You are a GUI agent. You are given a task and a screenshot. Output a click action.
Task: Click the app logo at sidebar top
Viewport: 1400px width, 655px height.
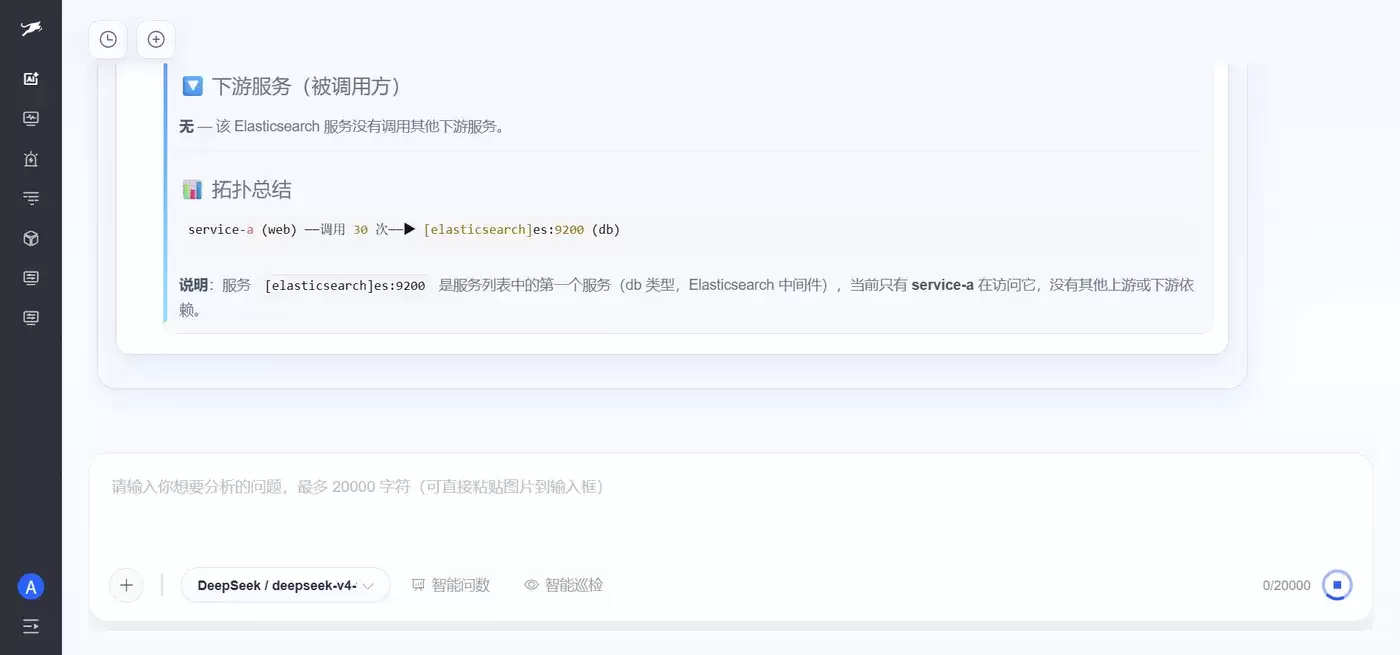pos(31,29)
